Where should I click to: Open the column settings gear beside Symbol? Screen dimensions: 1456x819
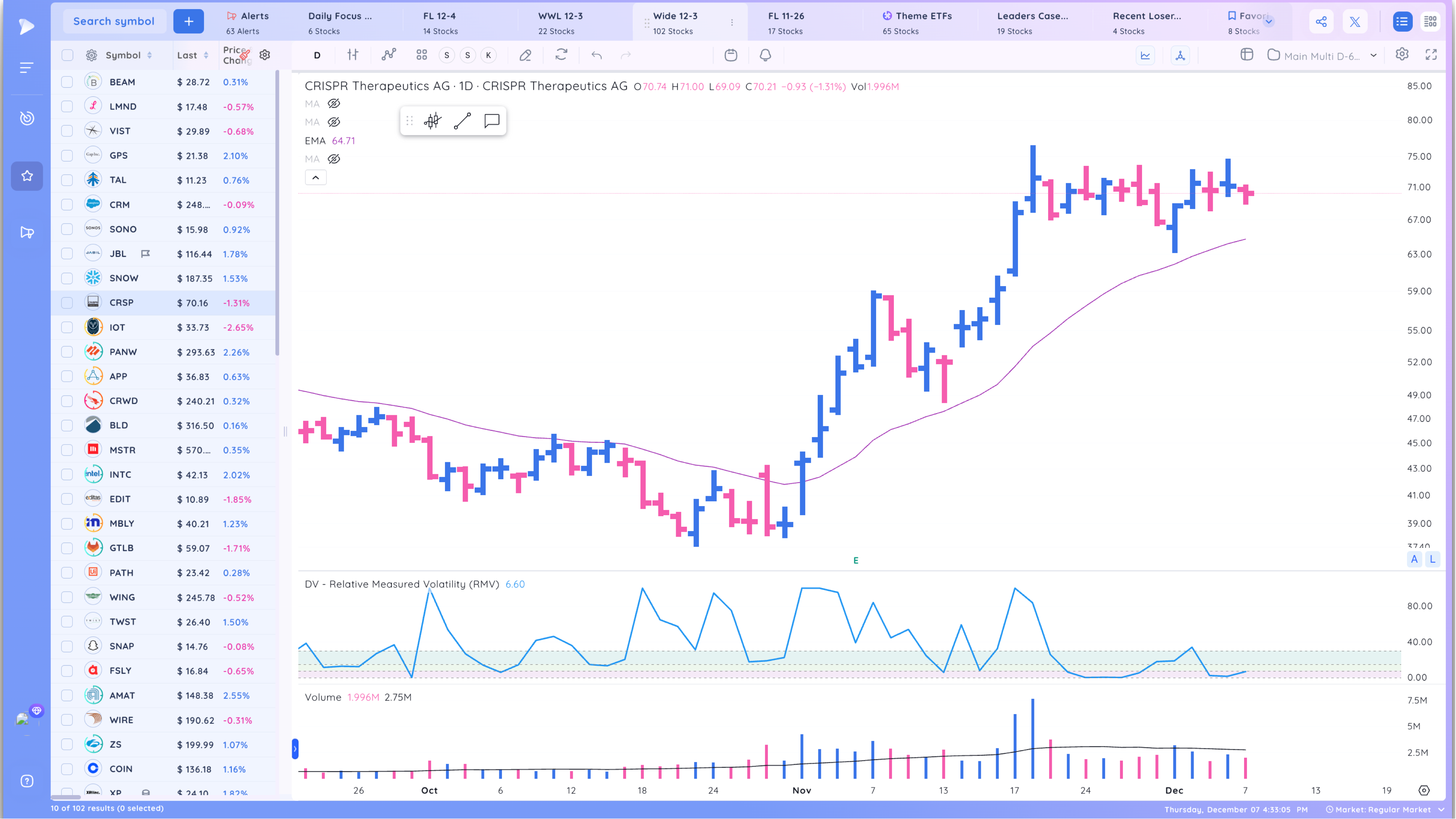coord(91,55)
